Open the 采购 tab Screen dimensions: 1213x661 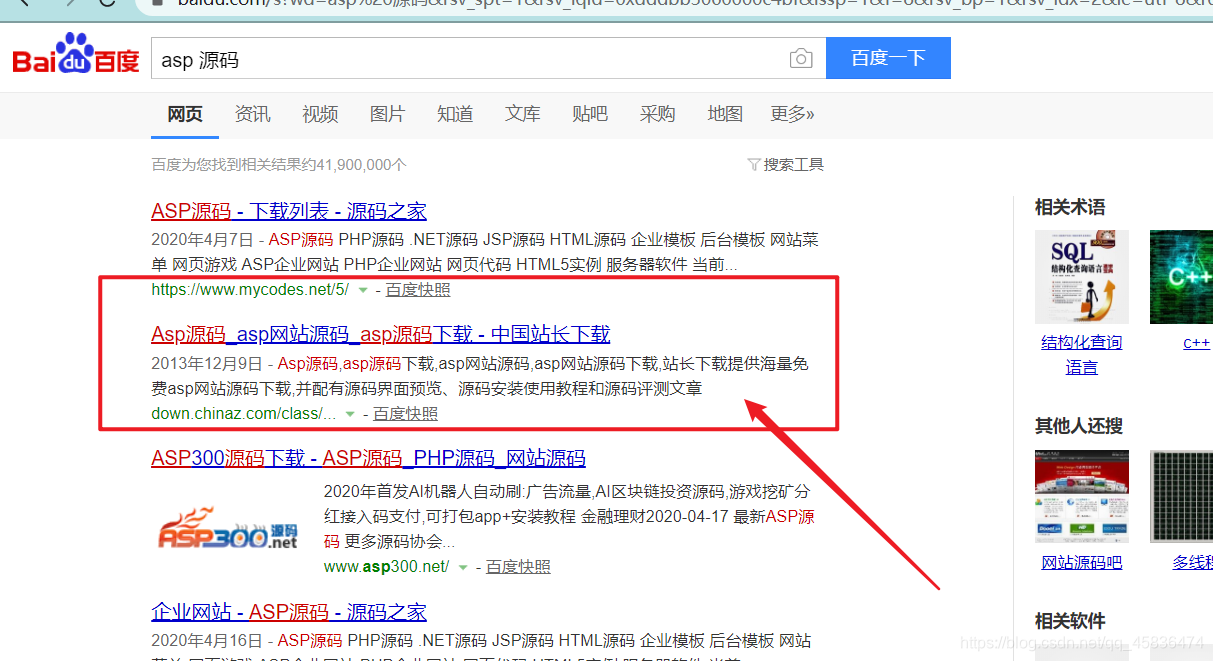point(657,114)
